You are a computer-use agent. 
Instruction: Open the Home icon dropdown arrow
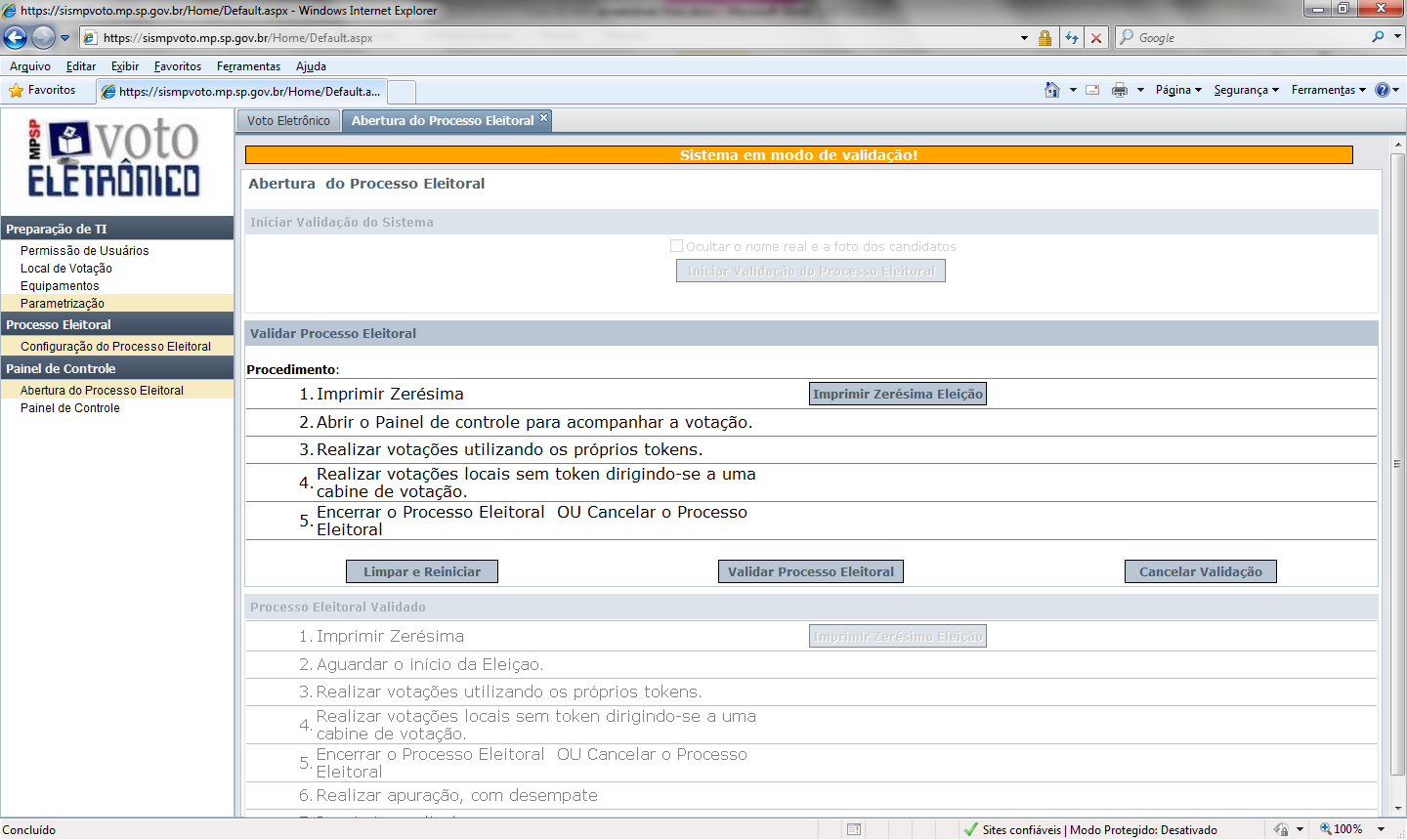1073,90
